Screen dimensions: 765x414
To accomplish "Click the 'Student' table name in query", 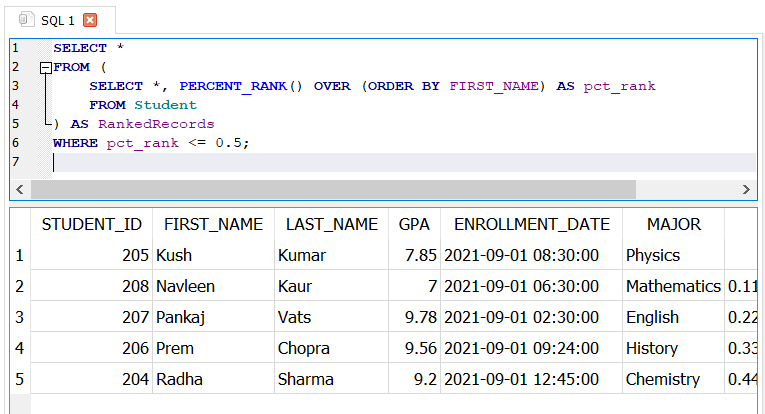I will (x=166, y=105).
